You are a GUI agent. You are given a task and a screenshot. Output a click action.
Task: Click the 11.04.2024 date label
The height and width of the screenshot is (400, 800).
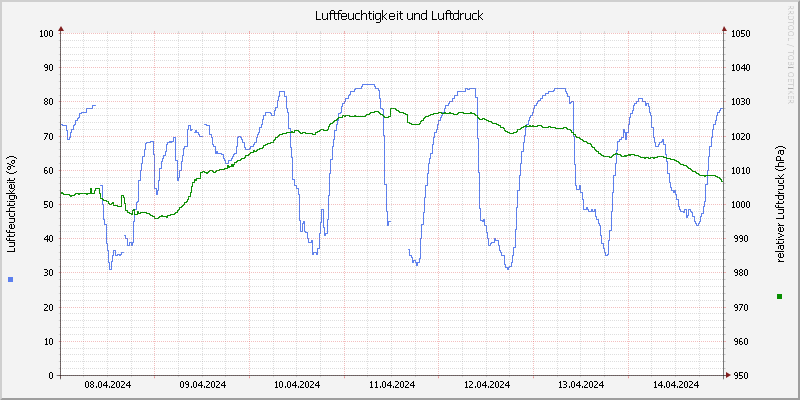point(392,385)
